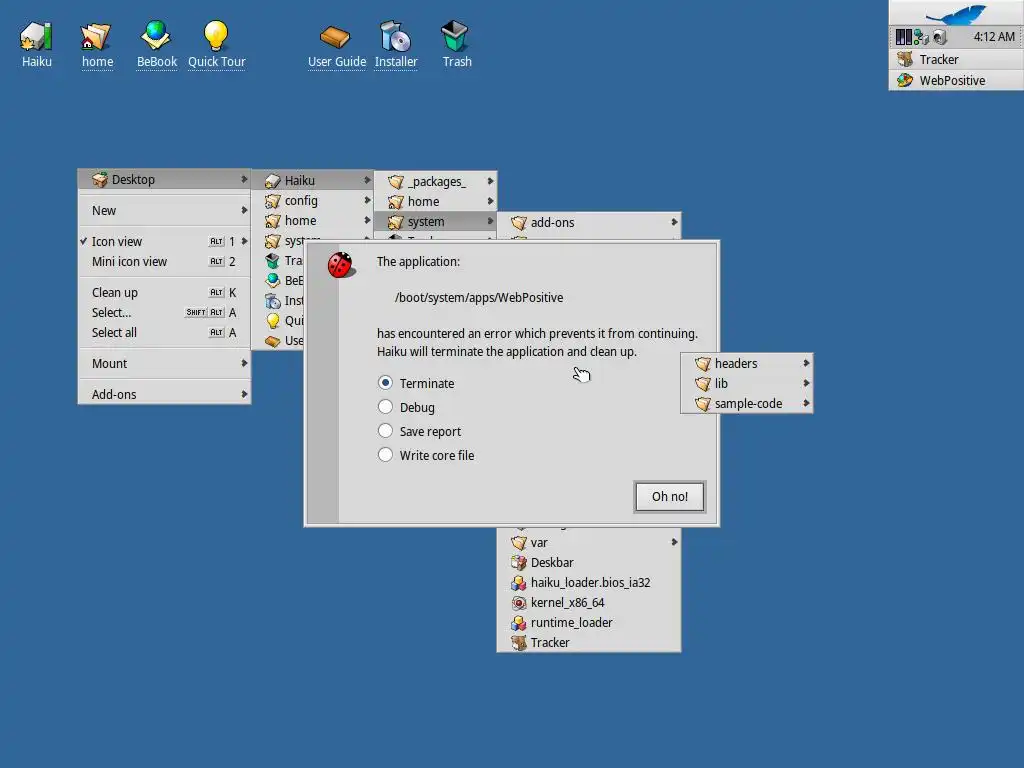Click the headers folder name
Image resolution: width=1024 pixels, height=768 pixels.
click(736, 364)
